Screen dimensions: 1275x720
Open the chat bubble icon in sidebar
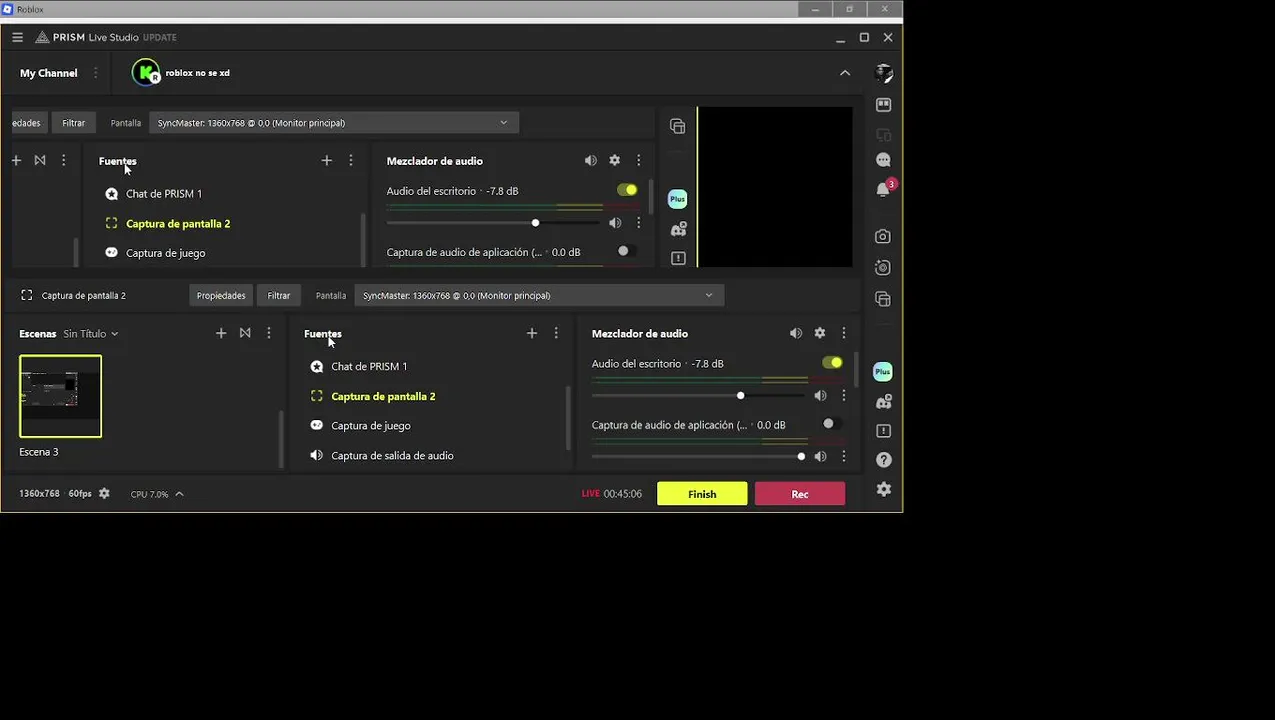(x=883, y=160)
